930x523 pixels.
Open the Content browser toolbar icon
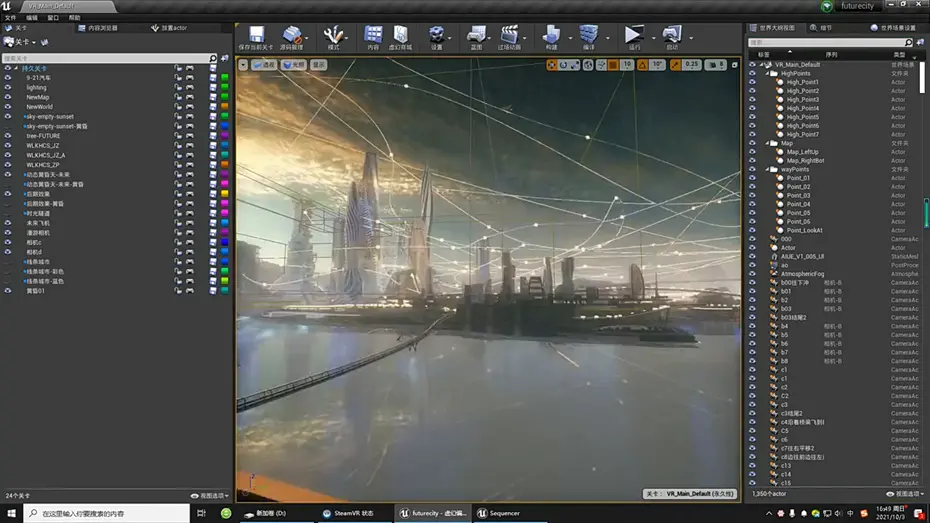(x=373, y=37)
